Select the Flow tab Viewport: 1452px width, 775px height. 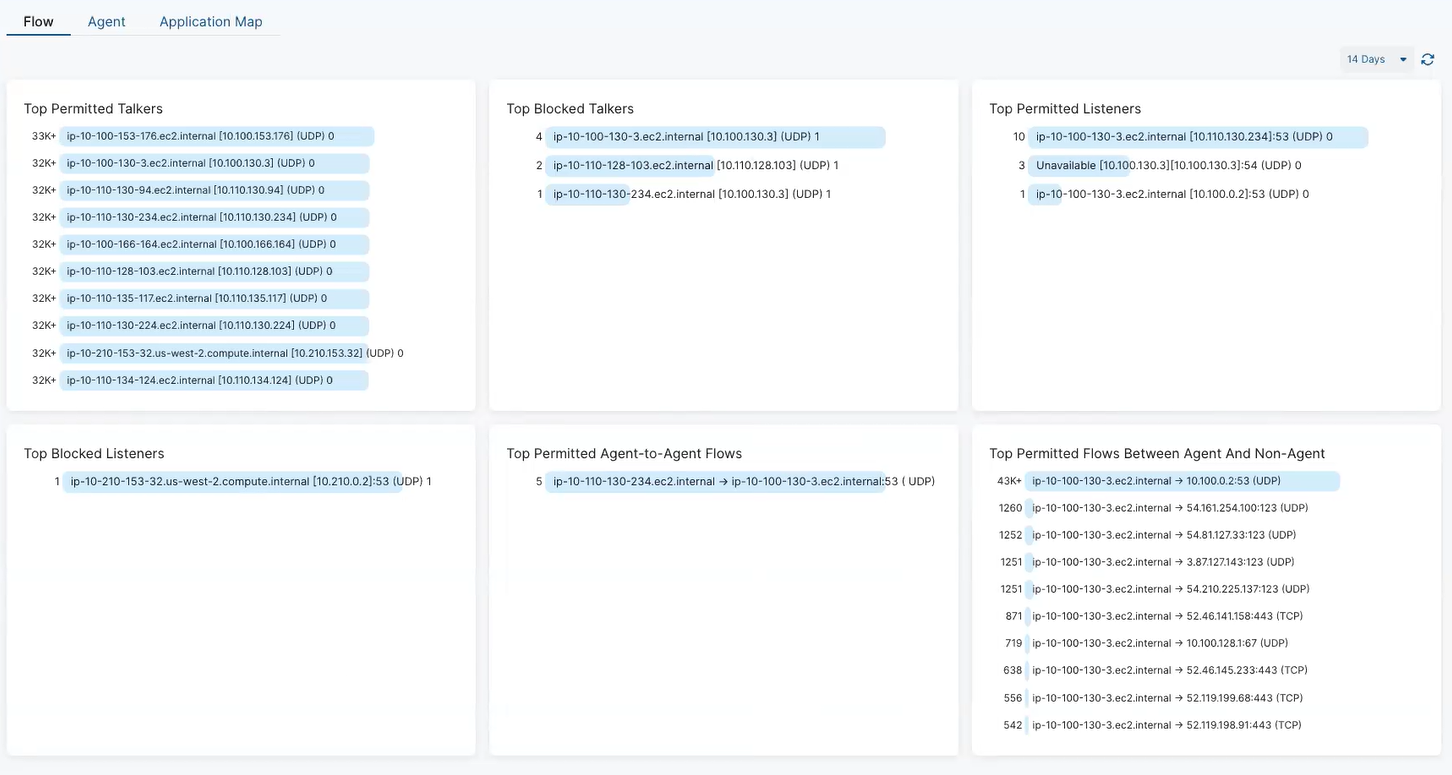(x=38, y=21)
